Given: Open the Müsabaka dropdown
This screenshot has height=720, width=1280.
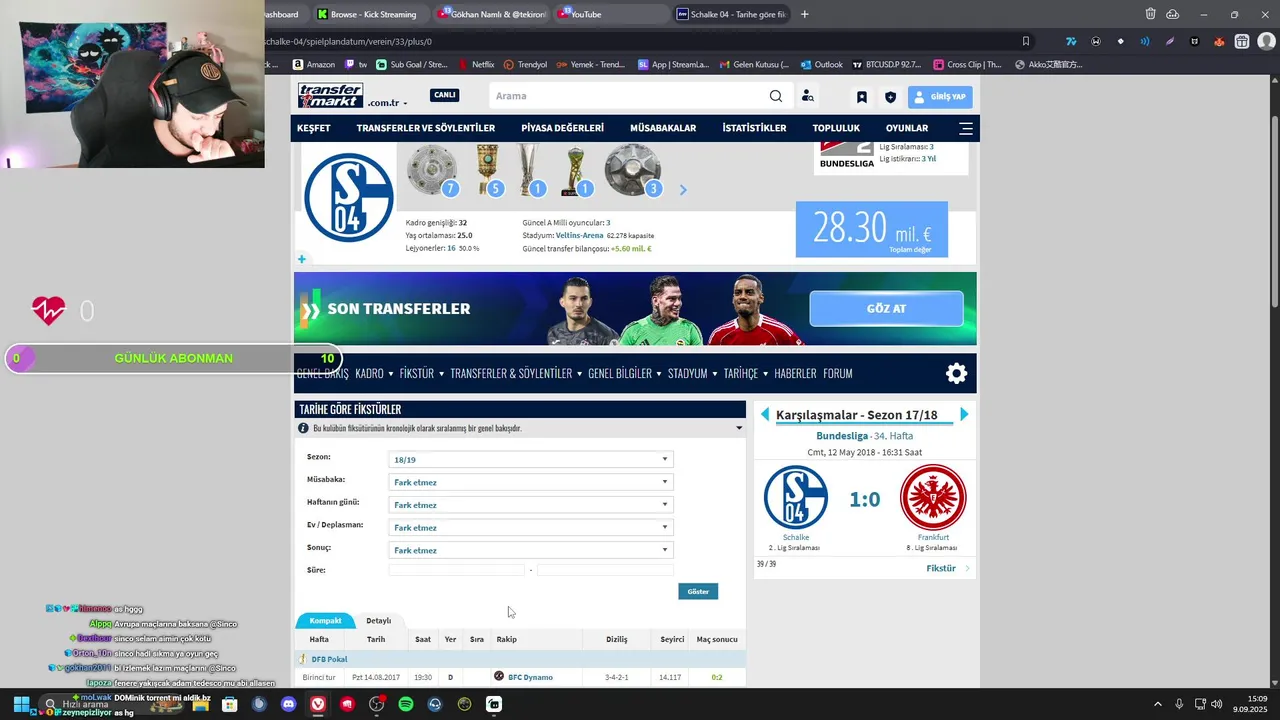Looking at the screenshot, I should coord(530,482).
